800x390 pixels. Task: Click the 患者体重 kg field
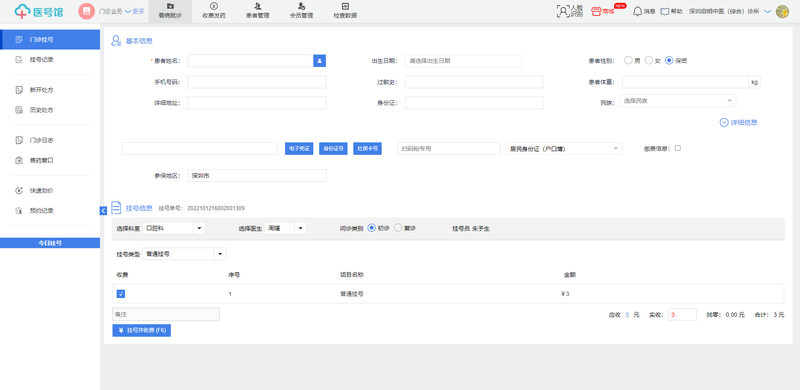[x=685, y=82]
